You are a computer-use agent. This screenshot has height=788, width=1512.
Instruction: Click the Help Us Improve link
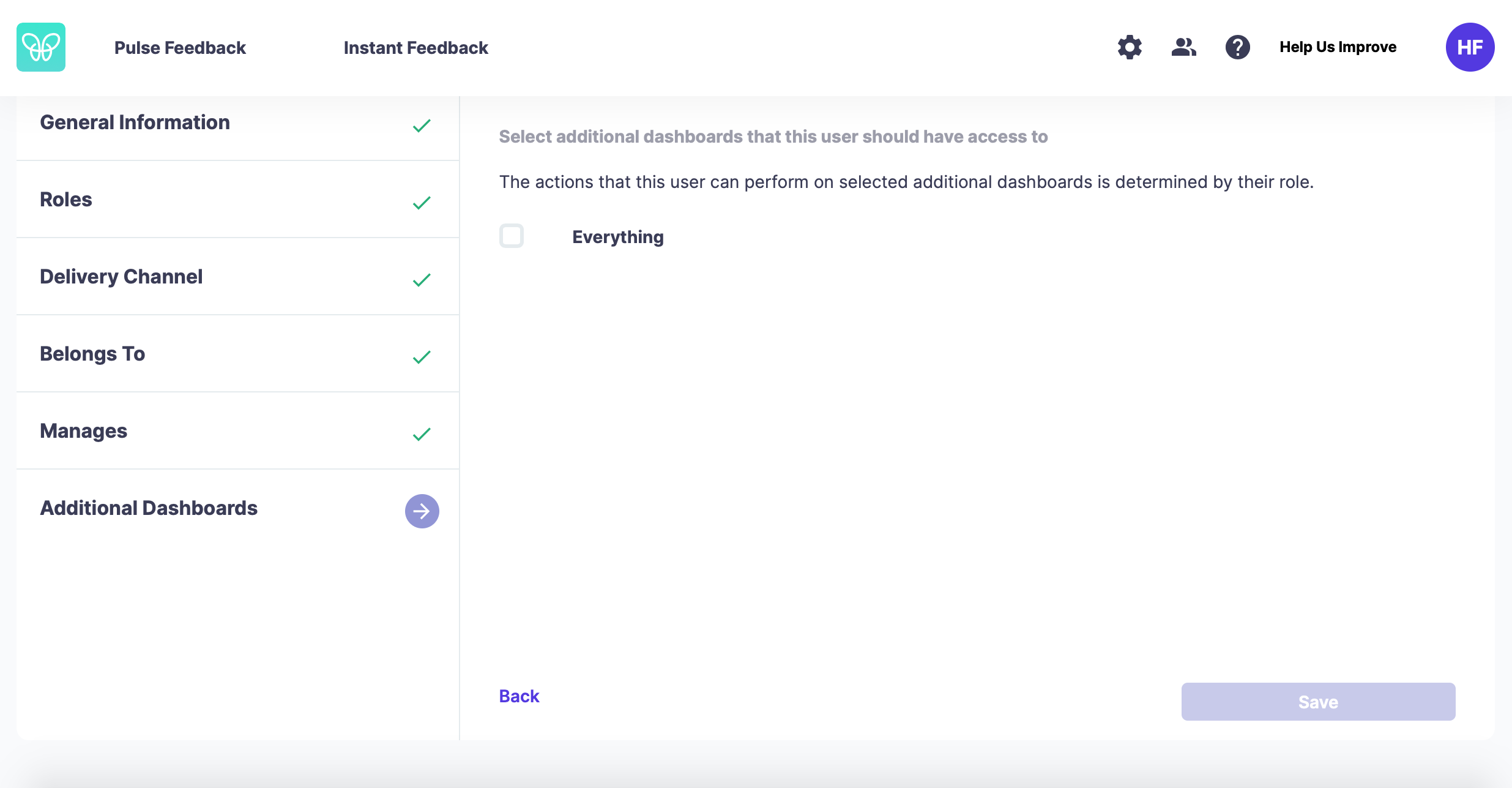[1338, 47]
